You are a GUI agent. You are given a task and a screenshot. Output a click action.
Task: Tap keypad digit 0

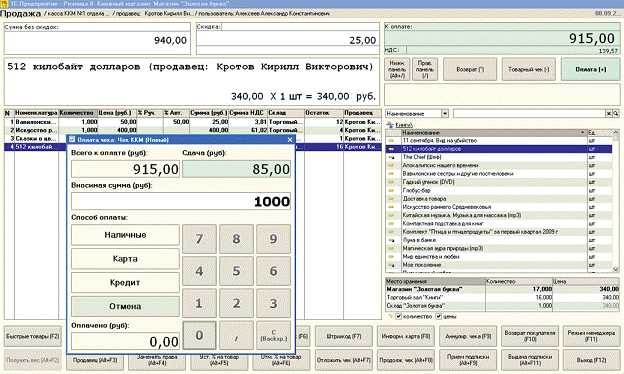[199, 335]
